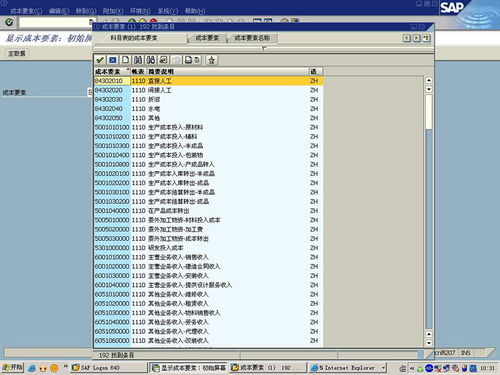The width and height of the screenshot is (500, 375).
Task: Select row 84302030 折旧
Action: click(x=208, y=100)
